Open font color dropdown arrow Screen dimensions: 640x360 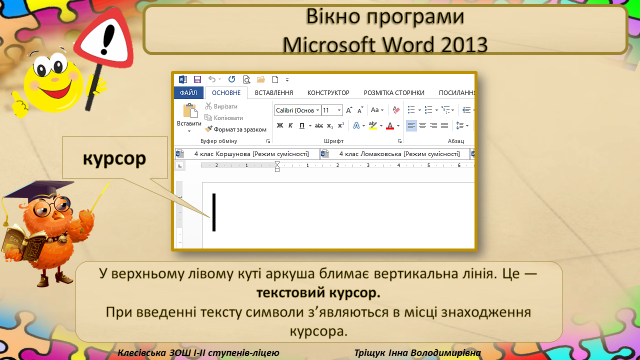coord(398,126)
